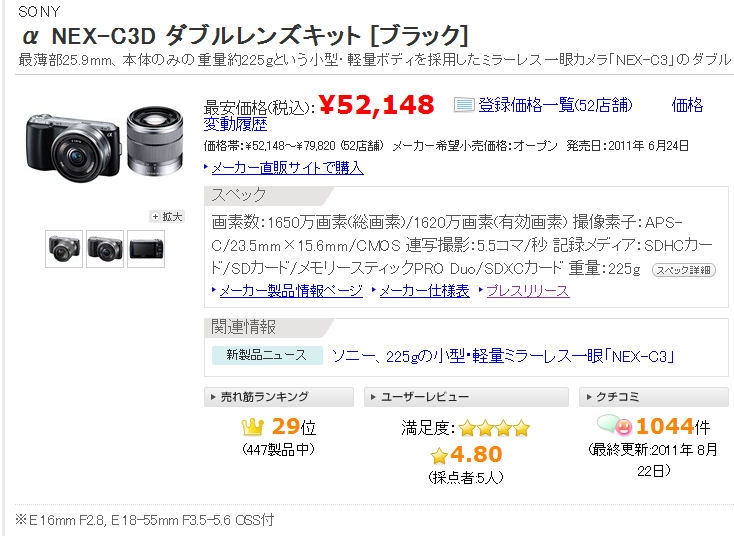Open the ユーザーレビュー section header
734x536 pixels.
(466, 397)
